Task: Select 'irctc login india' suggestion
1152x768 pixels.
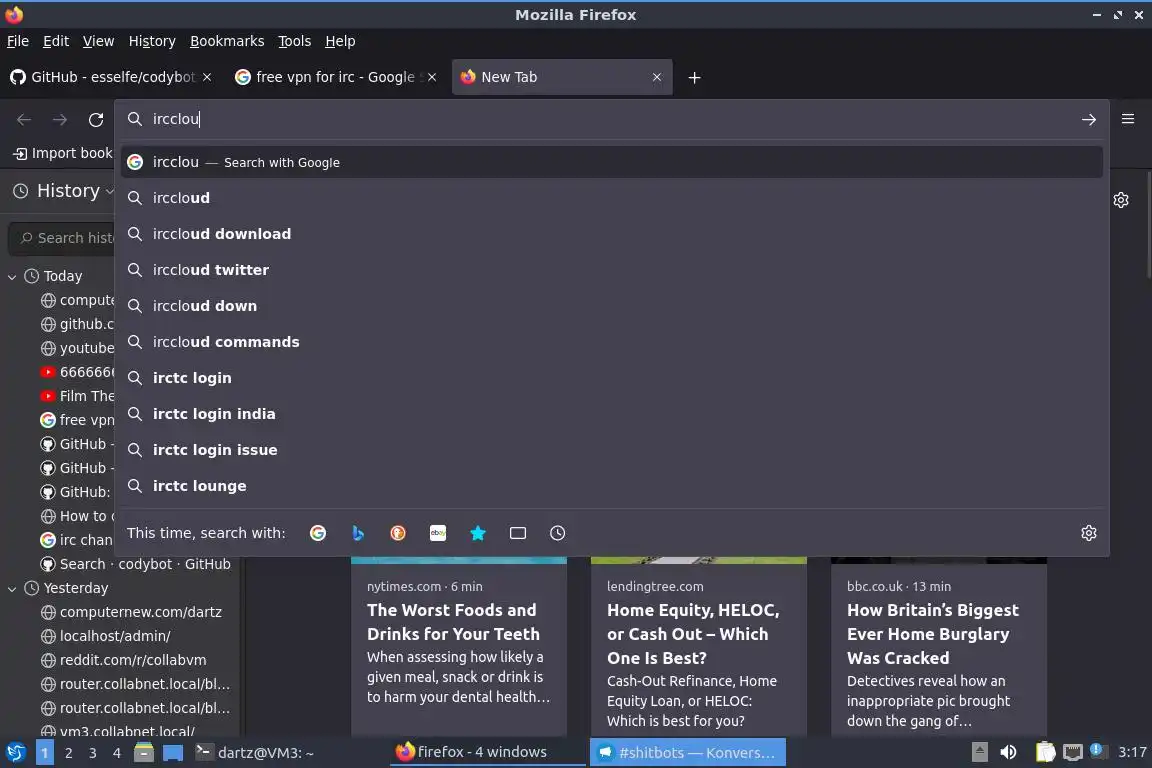Action: pos(612,414)
